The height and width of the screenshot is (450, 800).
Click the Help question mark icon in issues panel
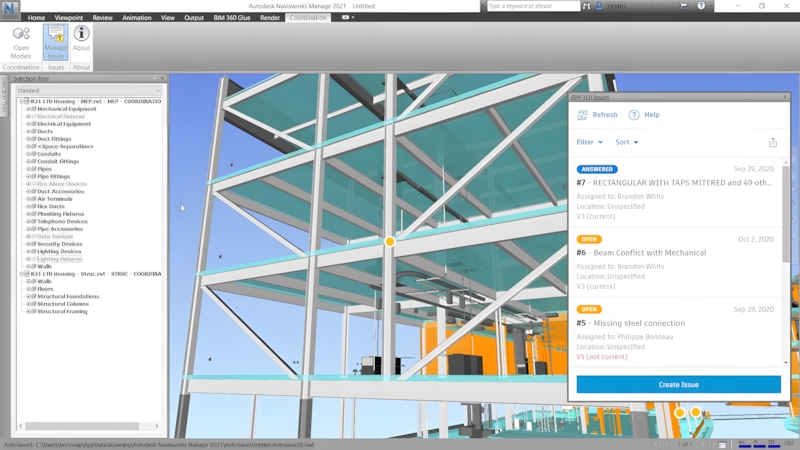click(x=634, y=115)
